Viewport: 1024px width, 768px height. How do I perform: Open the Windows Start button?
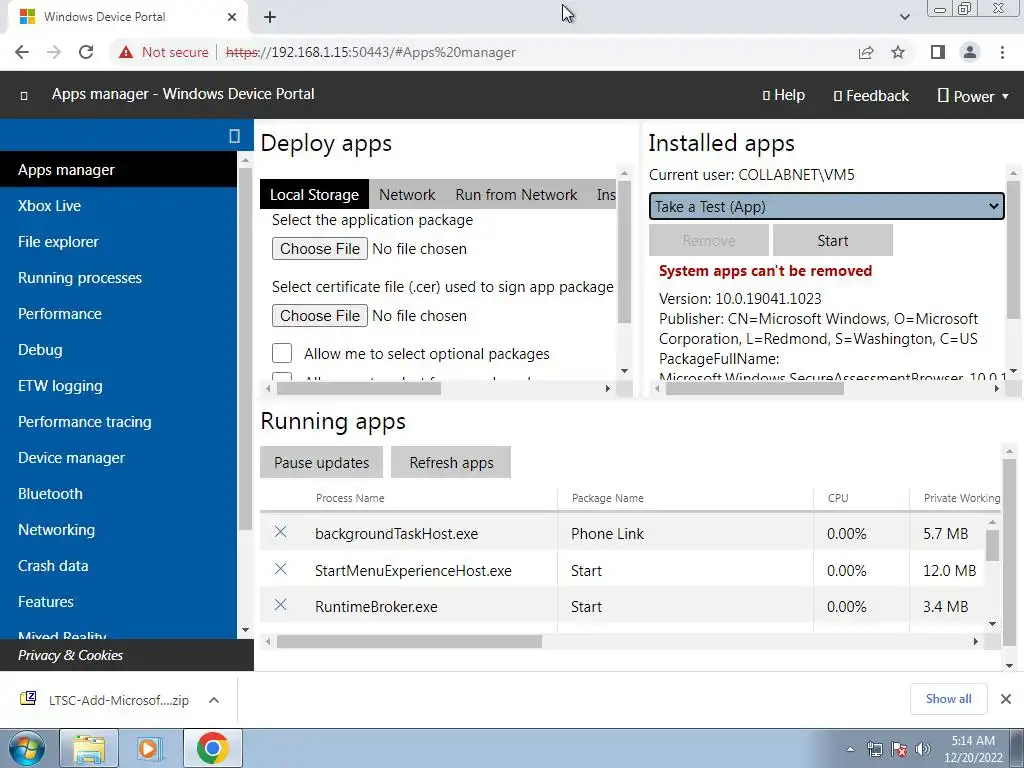pyautogui.click(x=27, y=748)
